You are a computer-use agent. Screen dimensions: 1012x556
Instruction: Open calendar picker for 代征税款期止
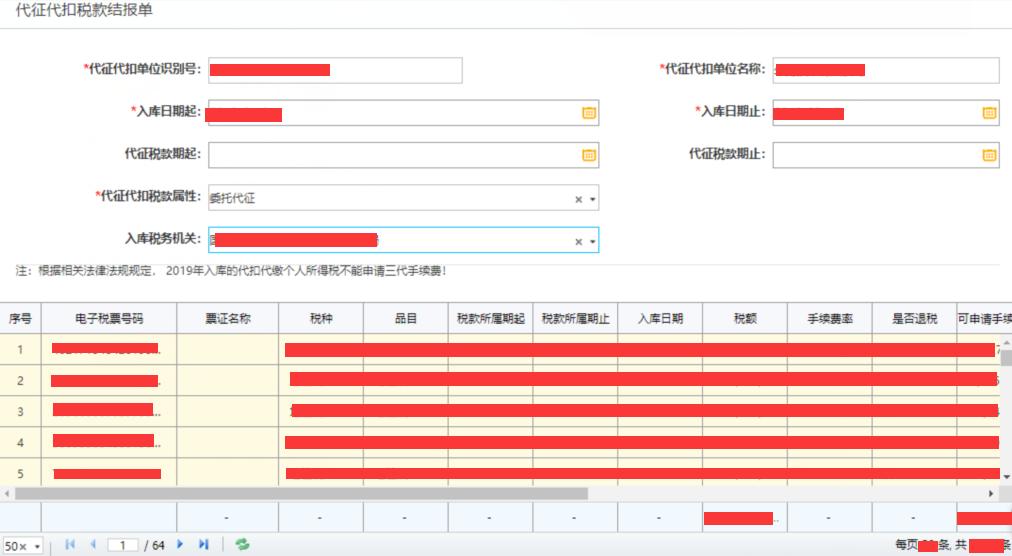[x=989, y=155]
